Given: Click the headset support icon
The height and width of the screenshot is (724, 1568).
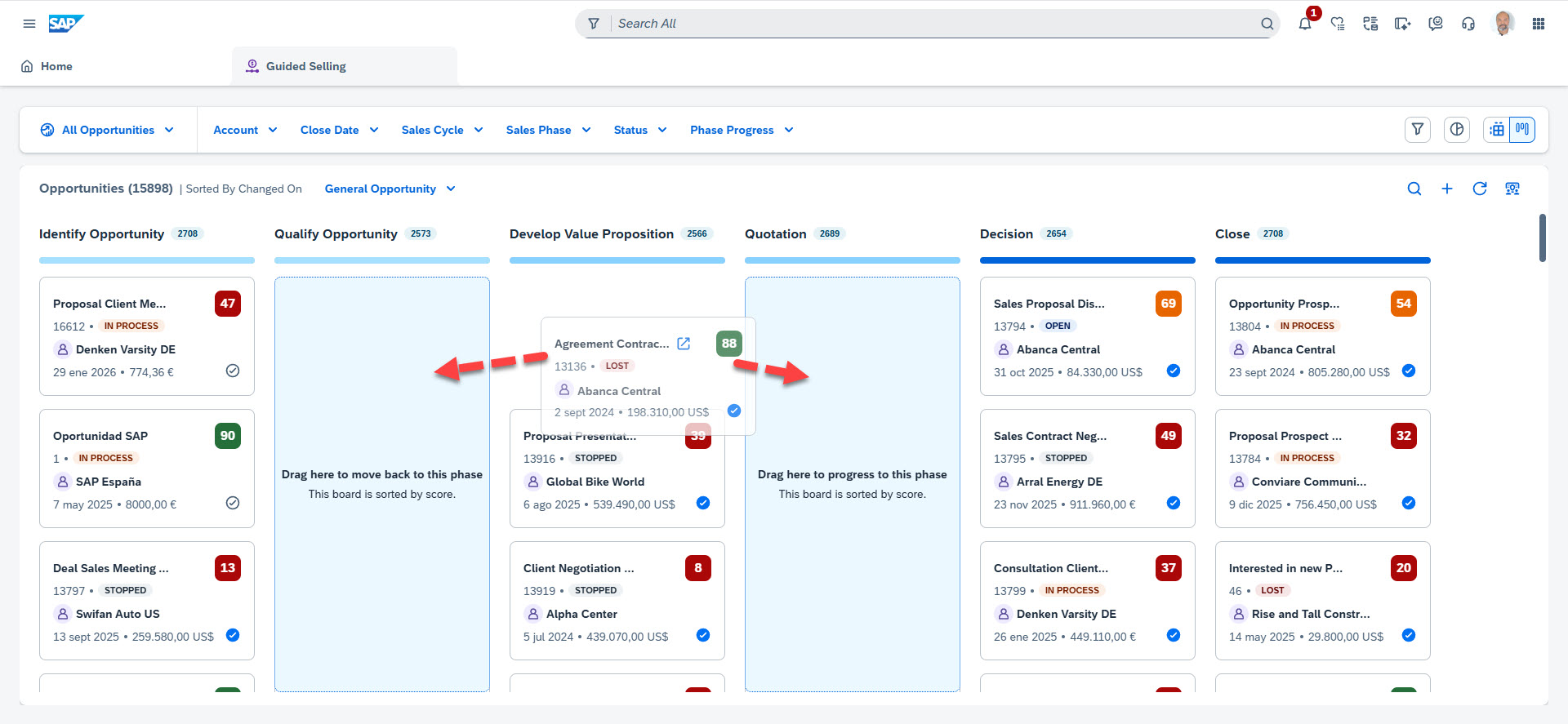Looking at the screenshot, I should [1468, 24].
